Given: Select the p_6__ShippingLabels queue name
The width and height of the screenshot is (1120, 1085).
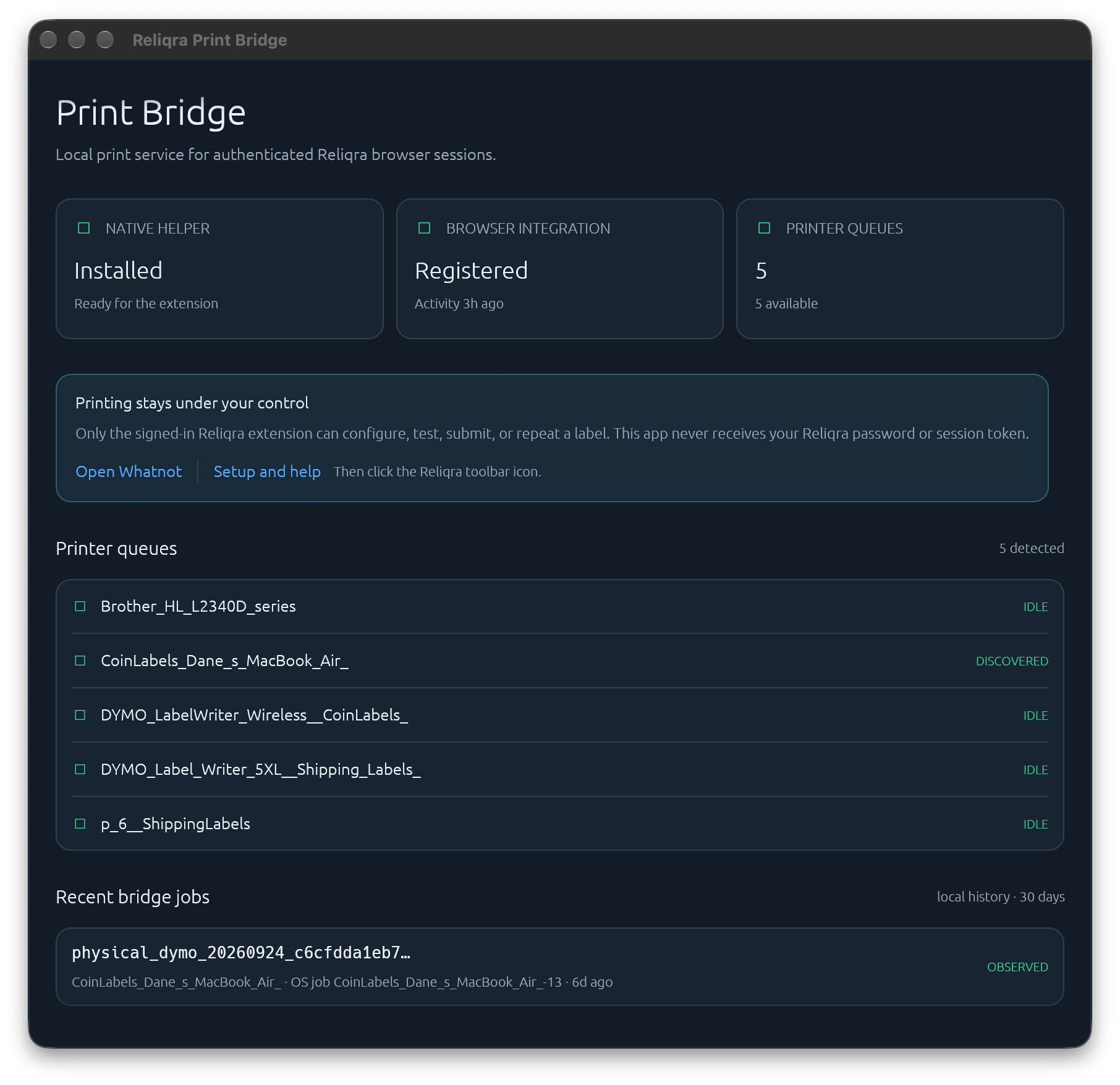Looking at the screenshot, I should pos(176,824).
